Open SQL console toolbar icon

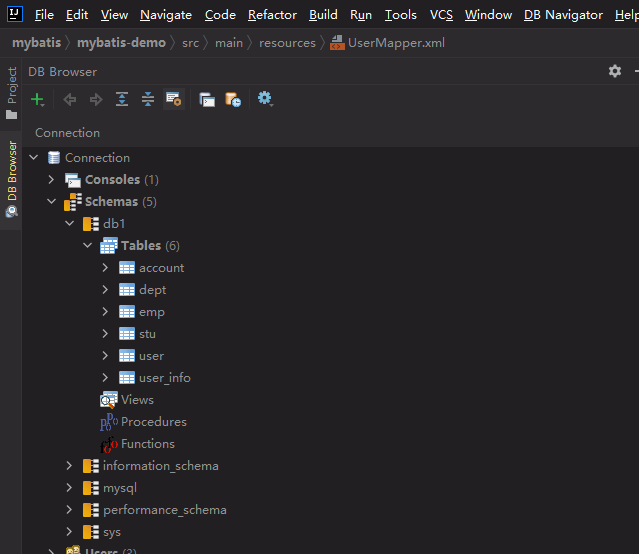coord(207,99)
